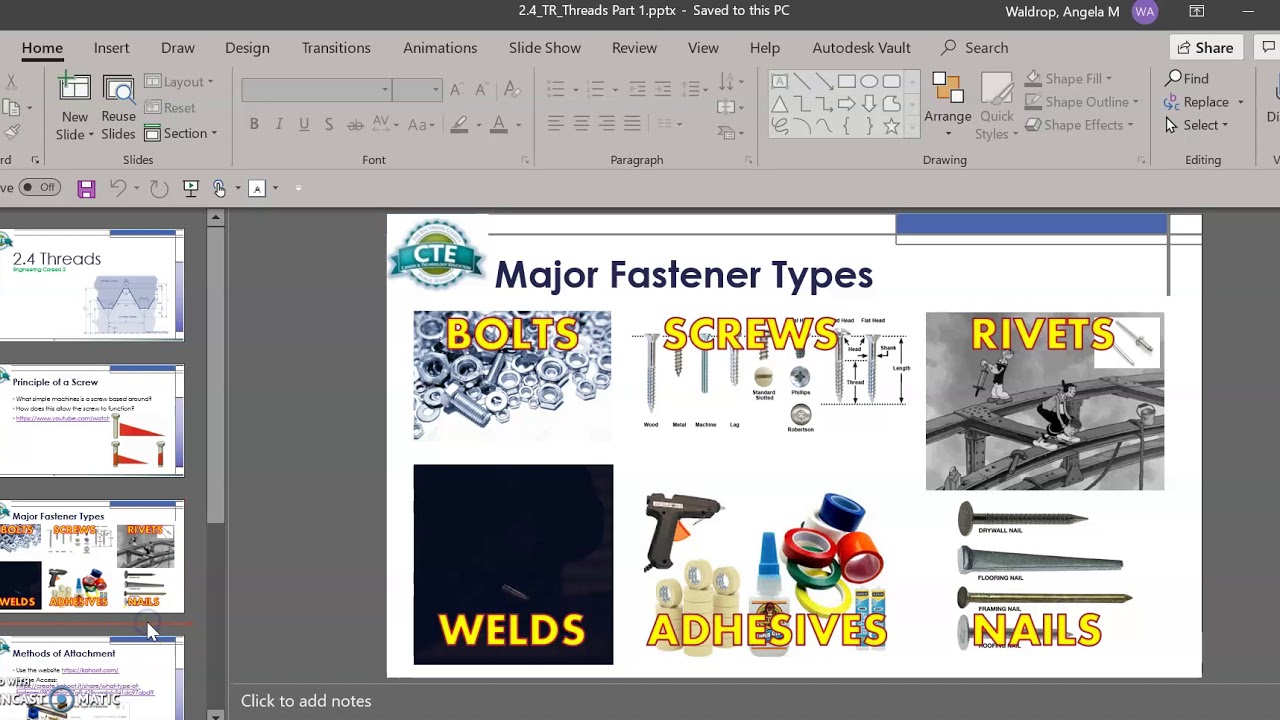Justify the paragraph text
Viewport: 1280px width, 720px height.
pyautogui.click(x=632, y=124)
